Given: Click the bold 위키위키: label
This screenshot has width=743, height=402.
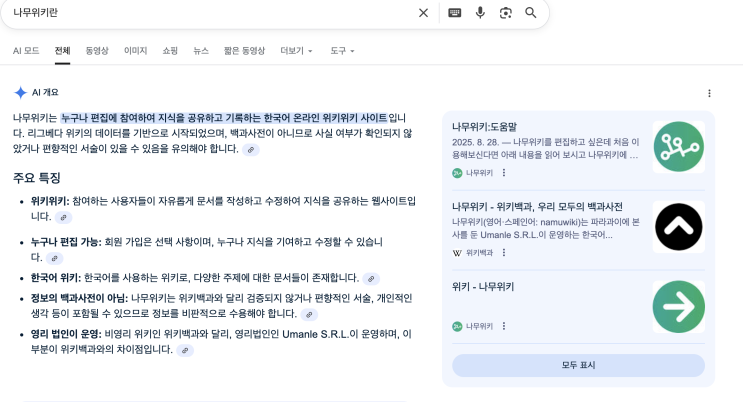Looking at the screenshot, I should pos(50,201).
